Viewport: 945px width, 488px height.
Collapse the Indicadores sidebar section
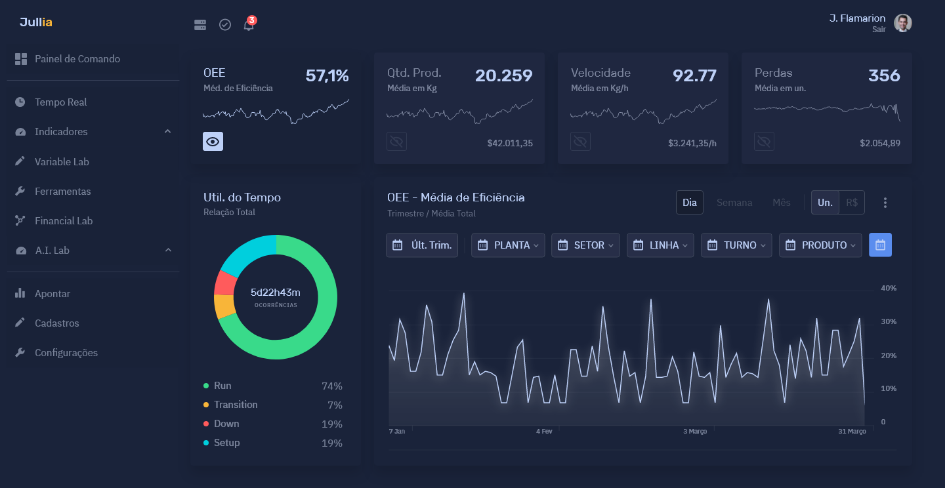[x=167, y=132]
